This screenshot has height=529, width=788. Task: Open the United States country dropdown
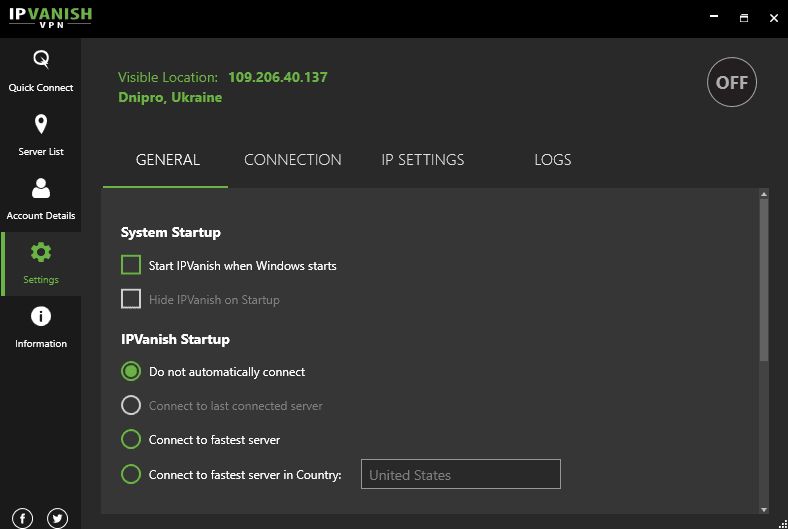461,474
